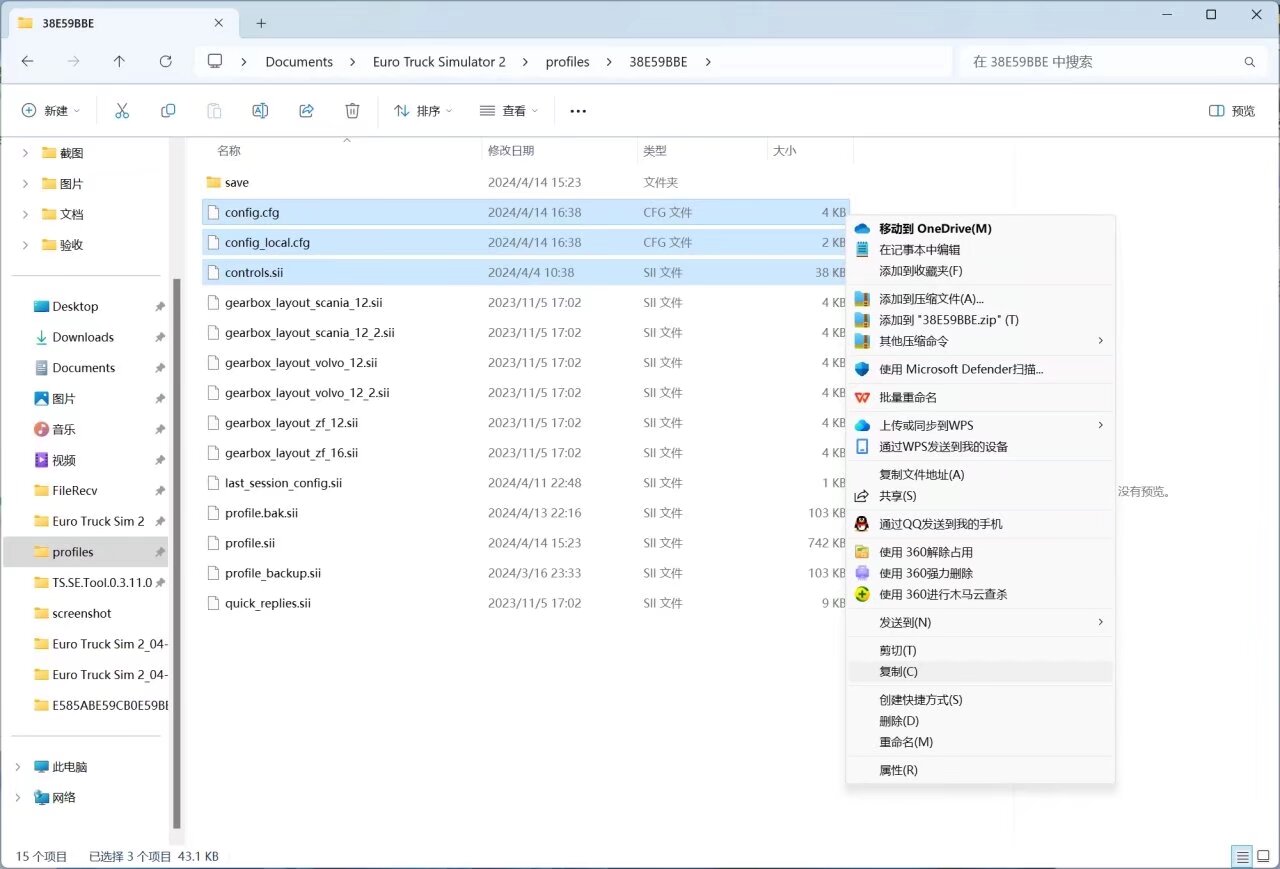Go up one folder level arrow
1280x869 pixels.
pyautogui.click(x=120, y=62)
